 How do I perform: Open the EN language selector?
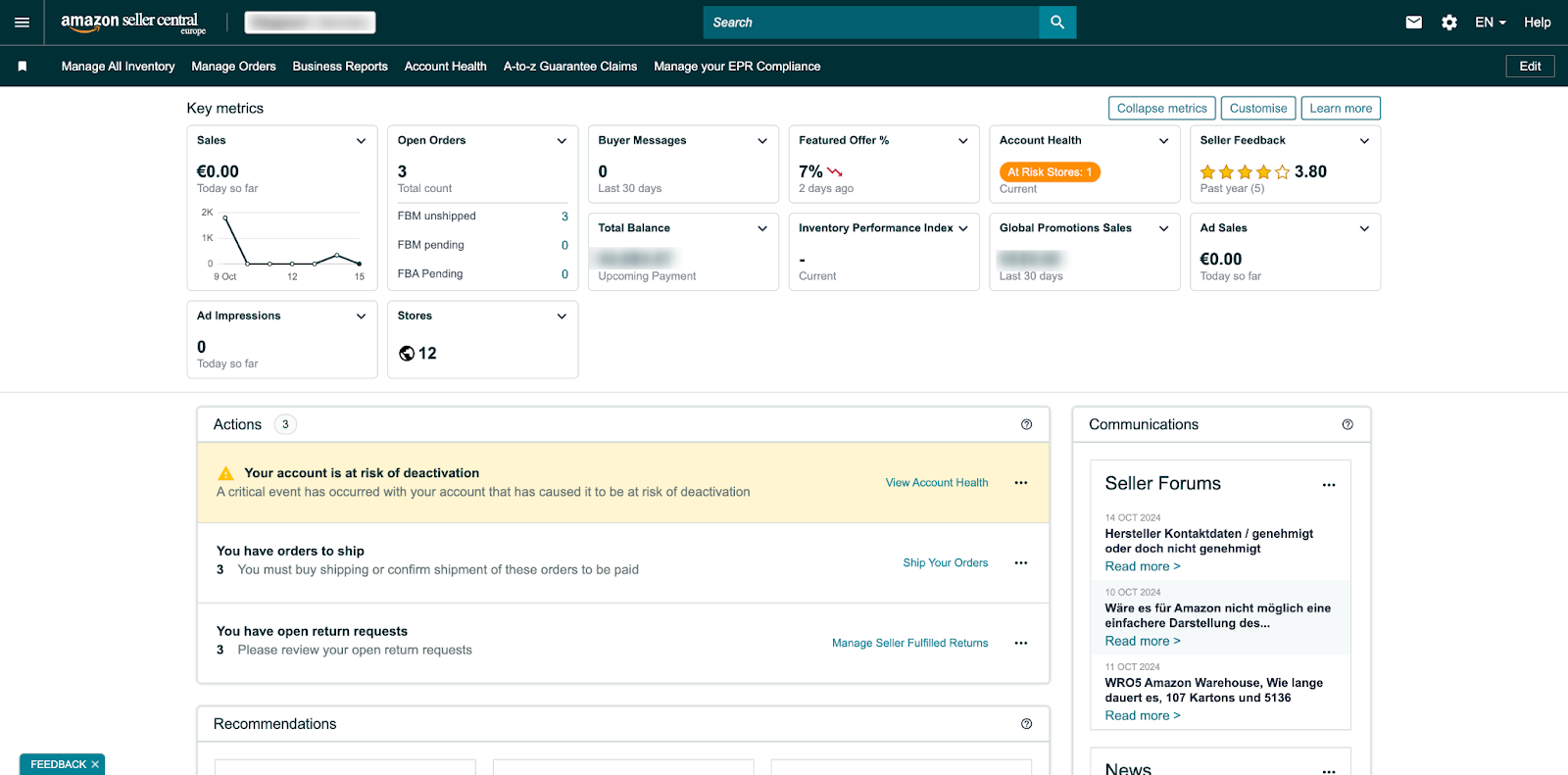[x=1491, y=23]
